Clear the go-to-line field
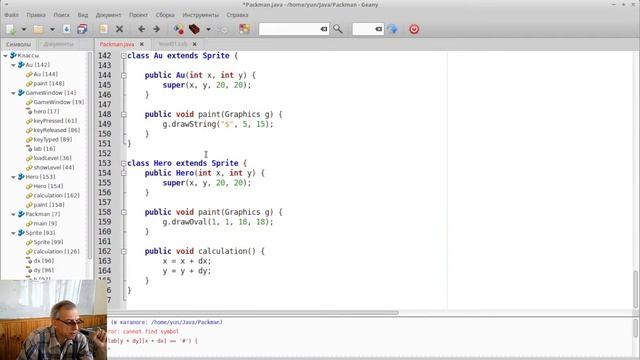Screen dimensions: 640x360 379,29
